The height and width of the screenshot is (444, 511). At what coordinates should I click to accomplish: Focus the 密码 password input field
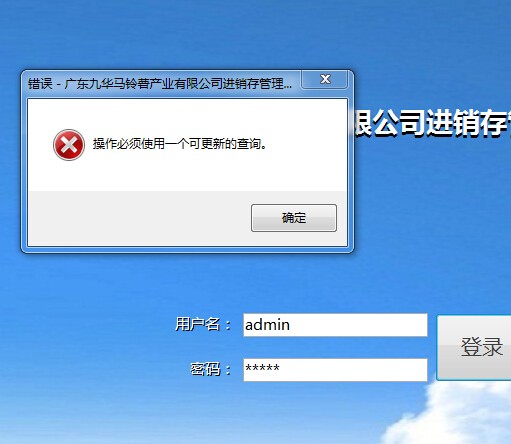click(335, 370)
